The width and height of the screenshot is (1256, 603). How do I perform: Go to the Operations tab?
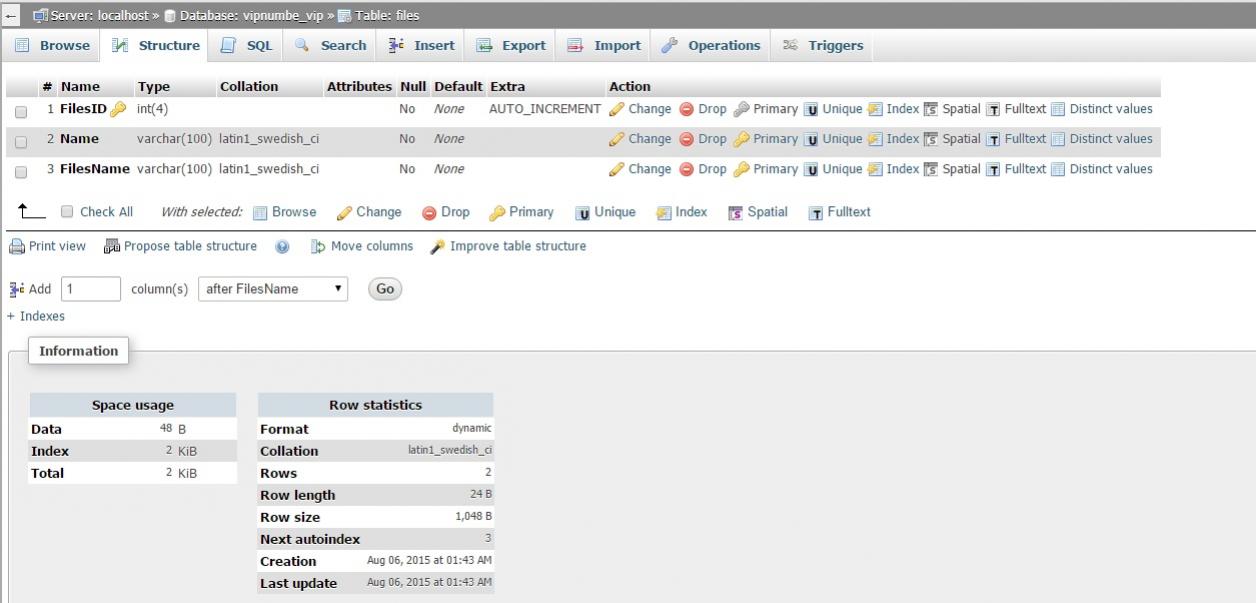click(x=711, y=45)
